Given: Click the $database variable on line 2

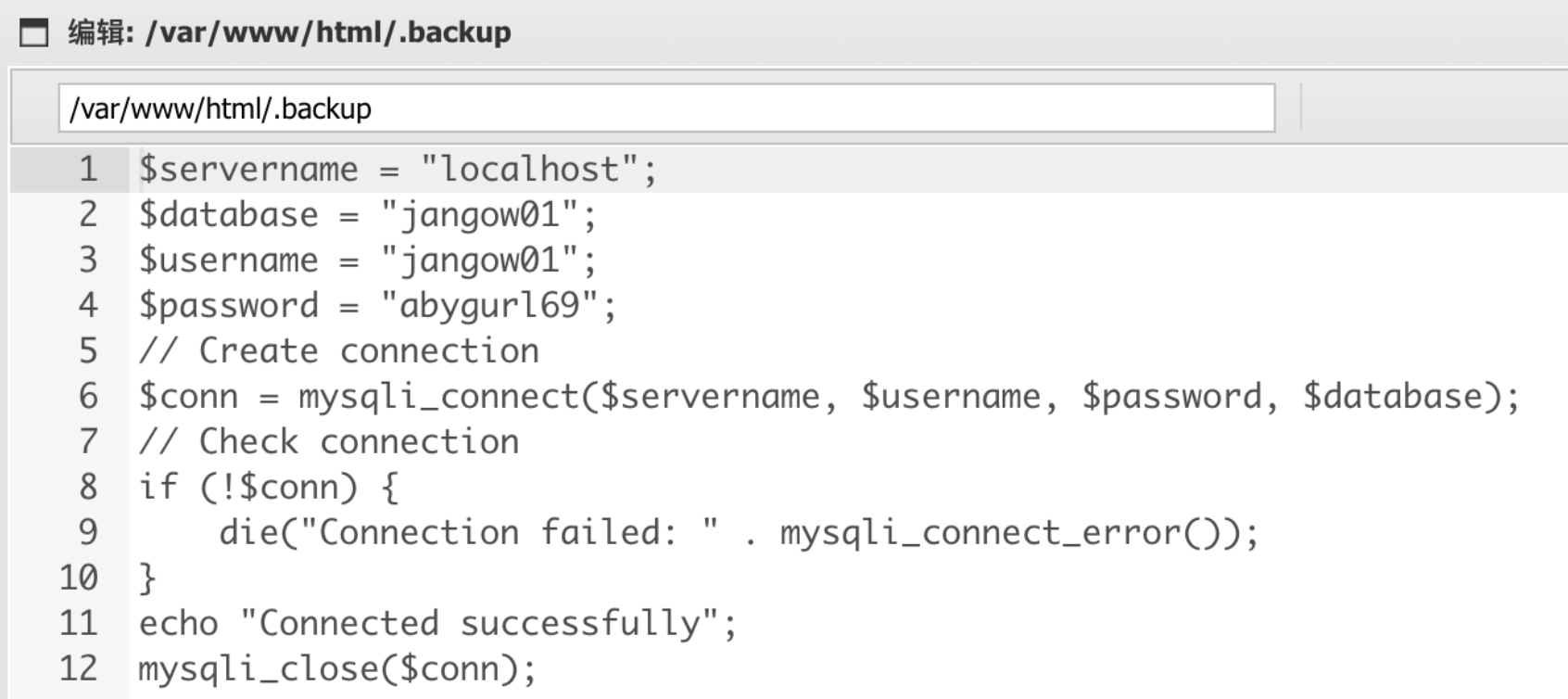Looking at the screenshot, I should click(228, 214).
